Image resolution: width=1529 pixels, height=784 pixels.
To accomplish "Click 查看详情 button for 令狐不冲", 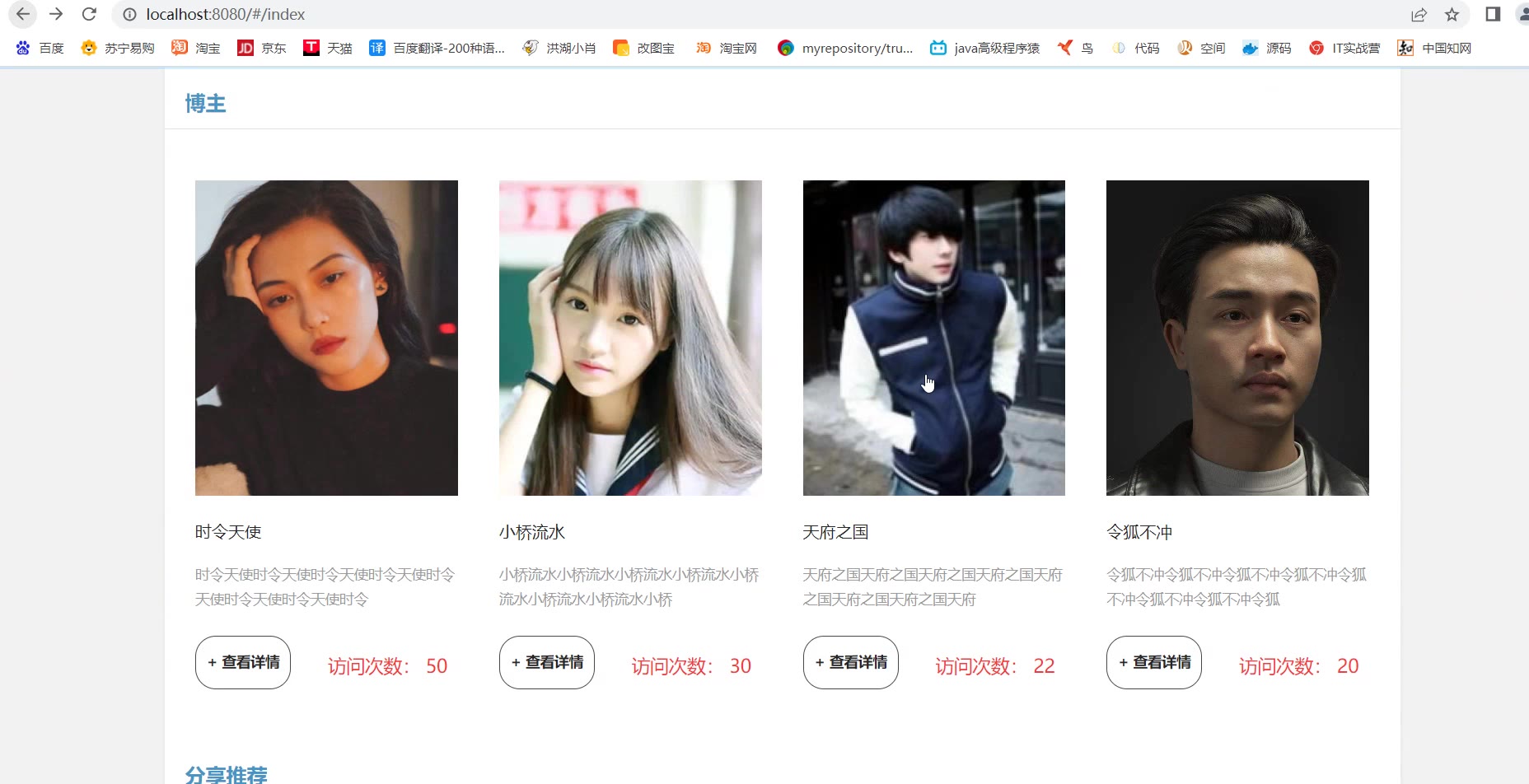I will 1154,662.
